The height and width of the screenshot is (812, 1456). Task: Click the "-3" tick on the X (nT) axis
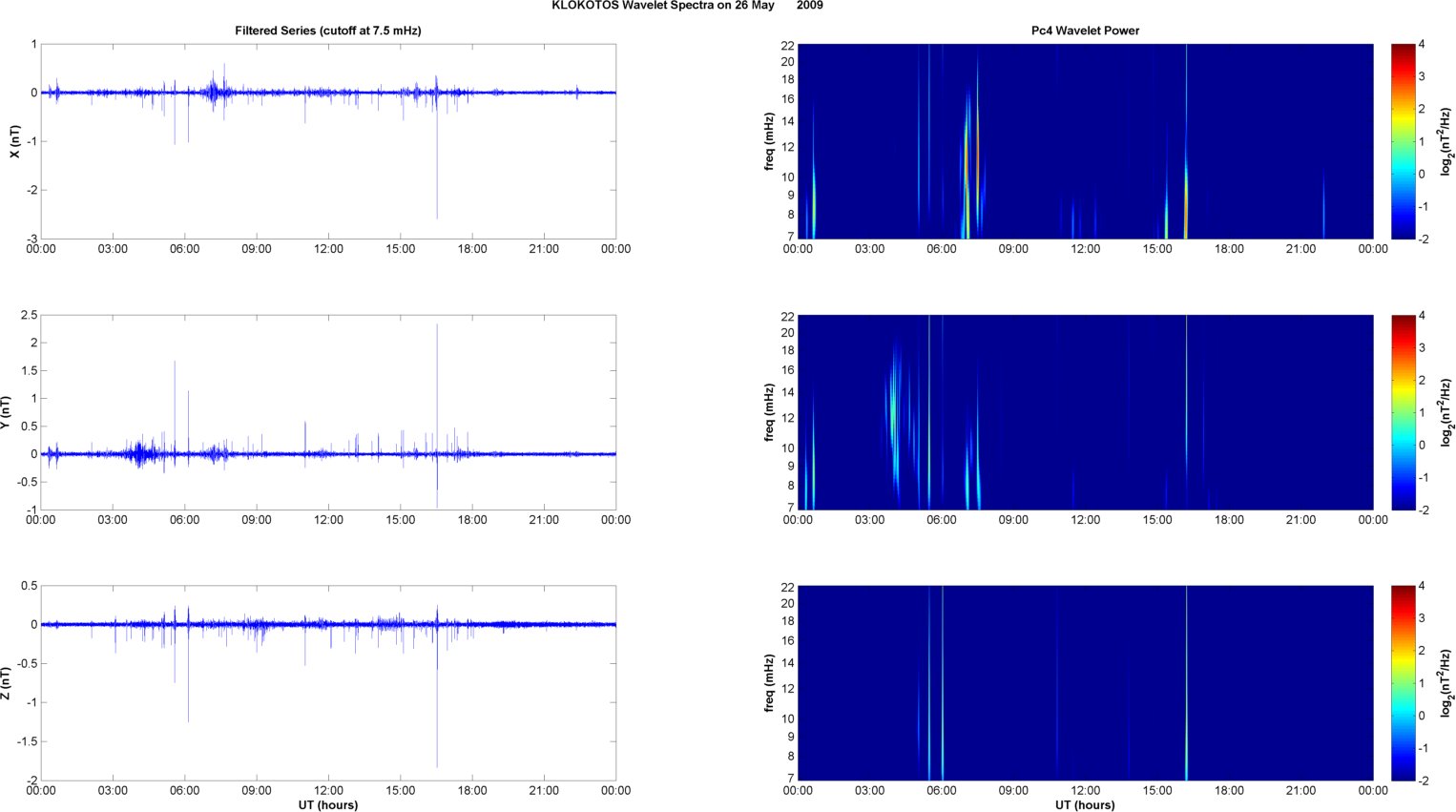click(31, 239)
